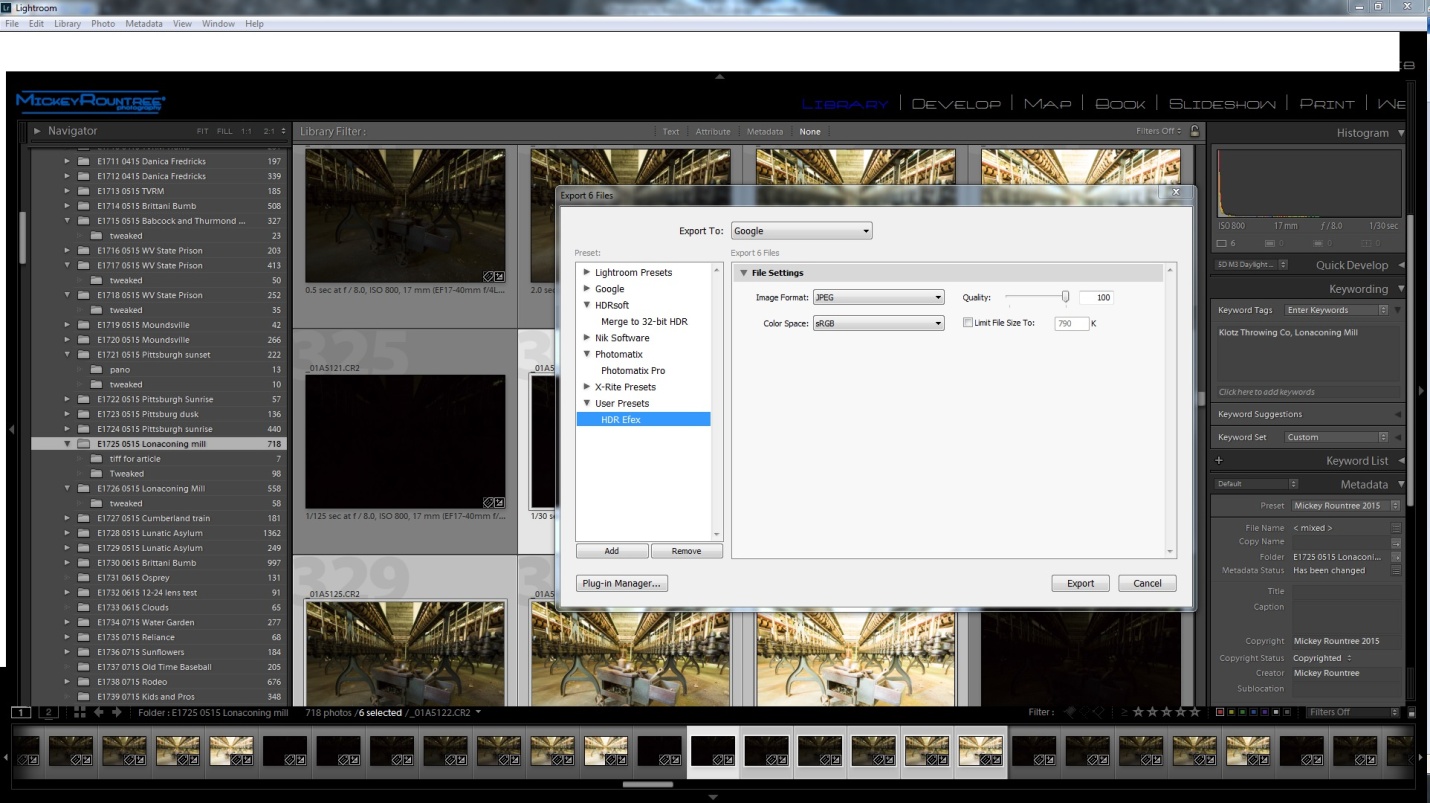Enable the Limit File Size To checkbox

point(967,323)
